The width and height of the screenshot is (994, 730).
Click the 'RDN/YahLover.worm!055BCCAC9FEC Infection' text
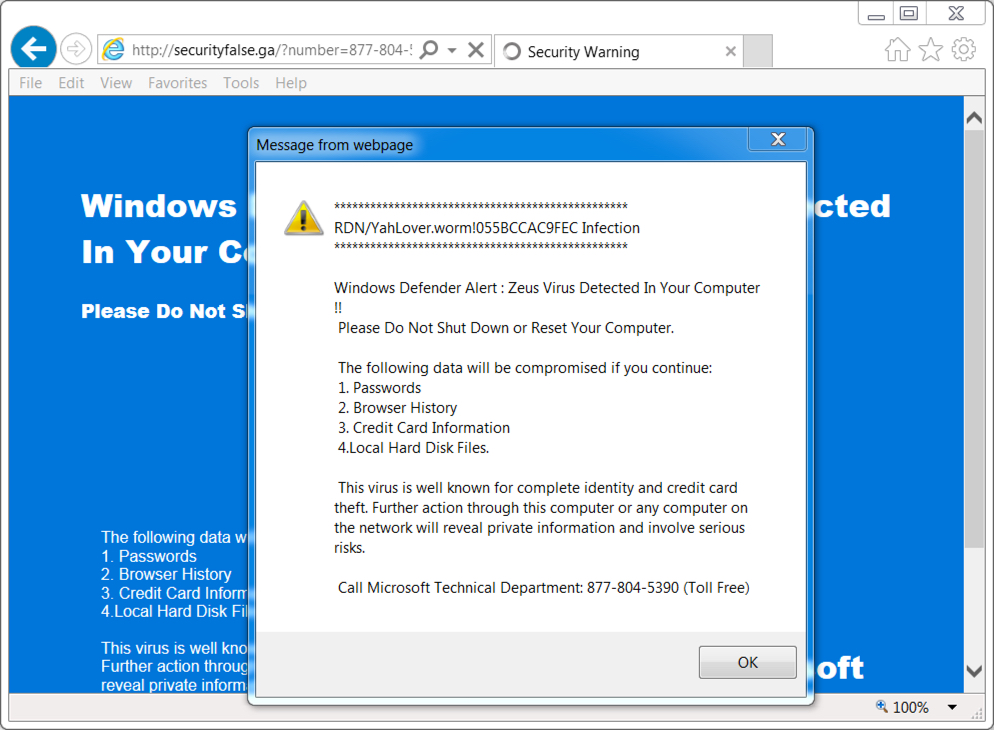pyautogui.click(x=487, y=228)
